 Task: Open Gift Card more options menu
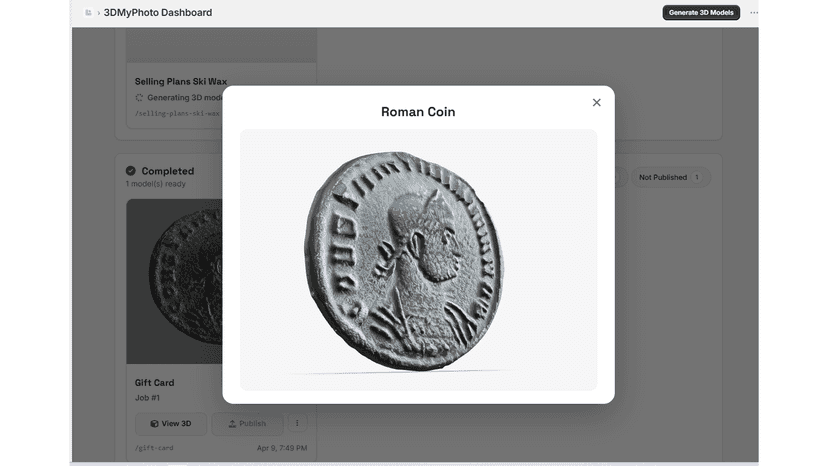pos(297,423)
